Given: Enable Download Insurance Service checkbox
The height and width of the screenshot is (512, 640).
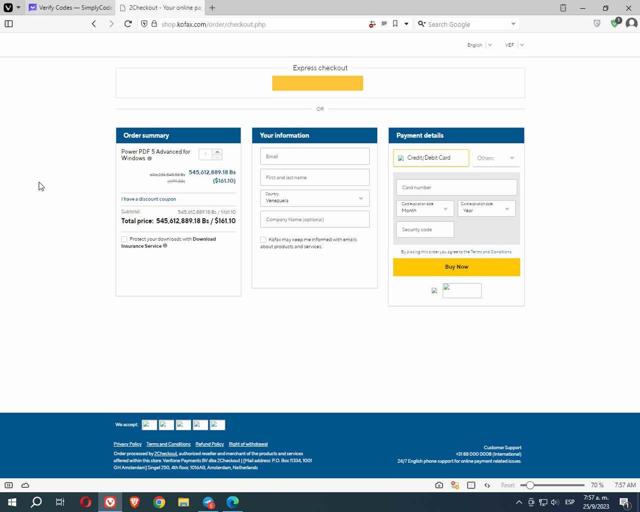Looking at the screenshot, I should coord(124,239).
